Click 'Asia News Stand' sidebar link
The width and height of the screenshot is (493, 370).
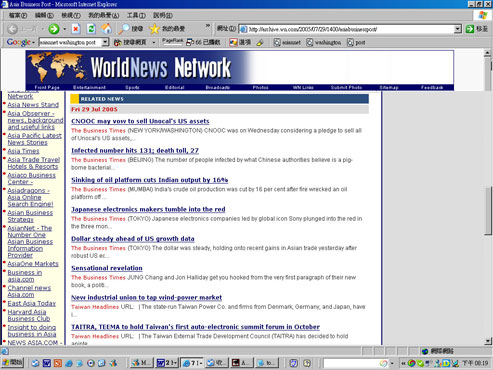tap(33, 105)
